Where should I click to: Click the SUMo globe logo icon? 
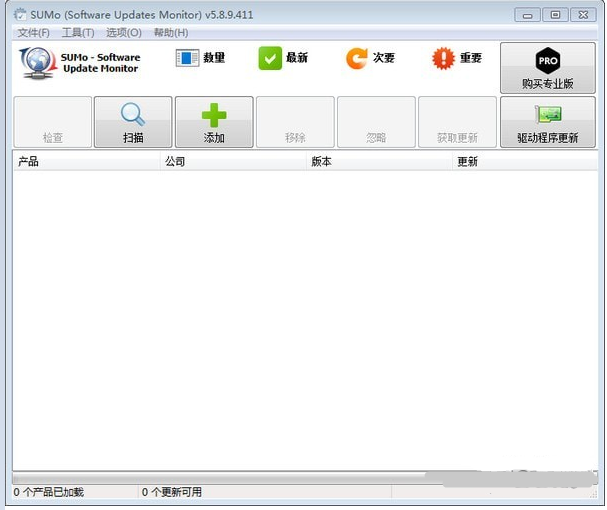point(38,63)
